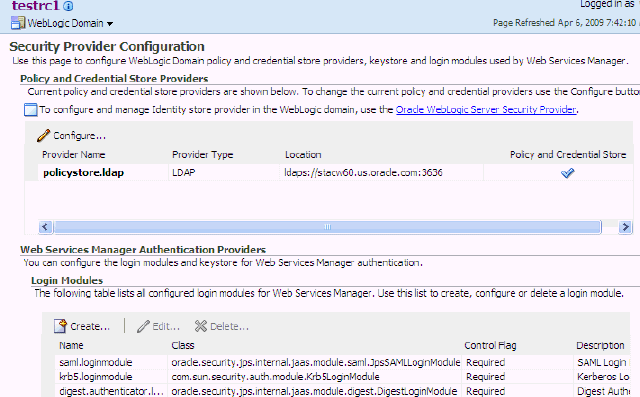
Task: Click the Provider Name column header
Action: coord(73,155)
